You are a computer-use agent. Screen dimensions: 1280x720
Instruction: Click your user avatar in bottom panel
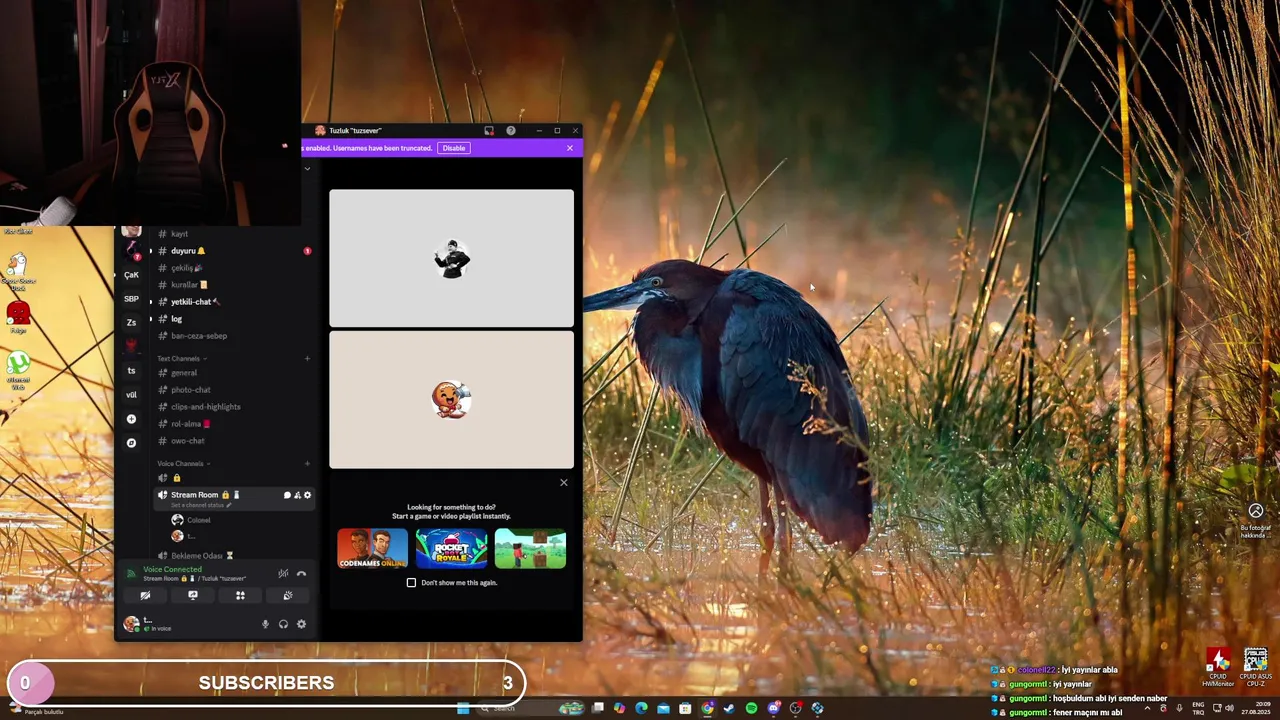[x=131, y=623]
